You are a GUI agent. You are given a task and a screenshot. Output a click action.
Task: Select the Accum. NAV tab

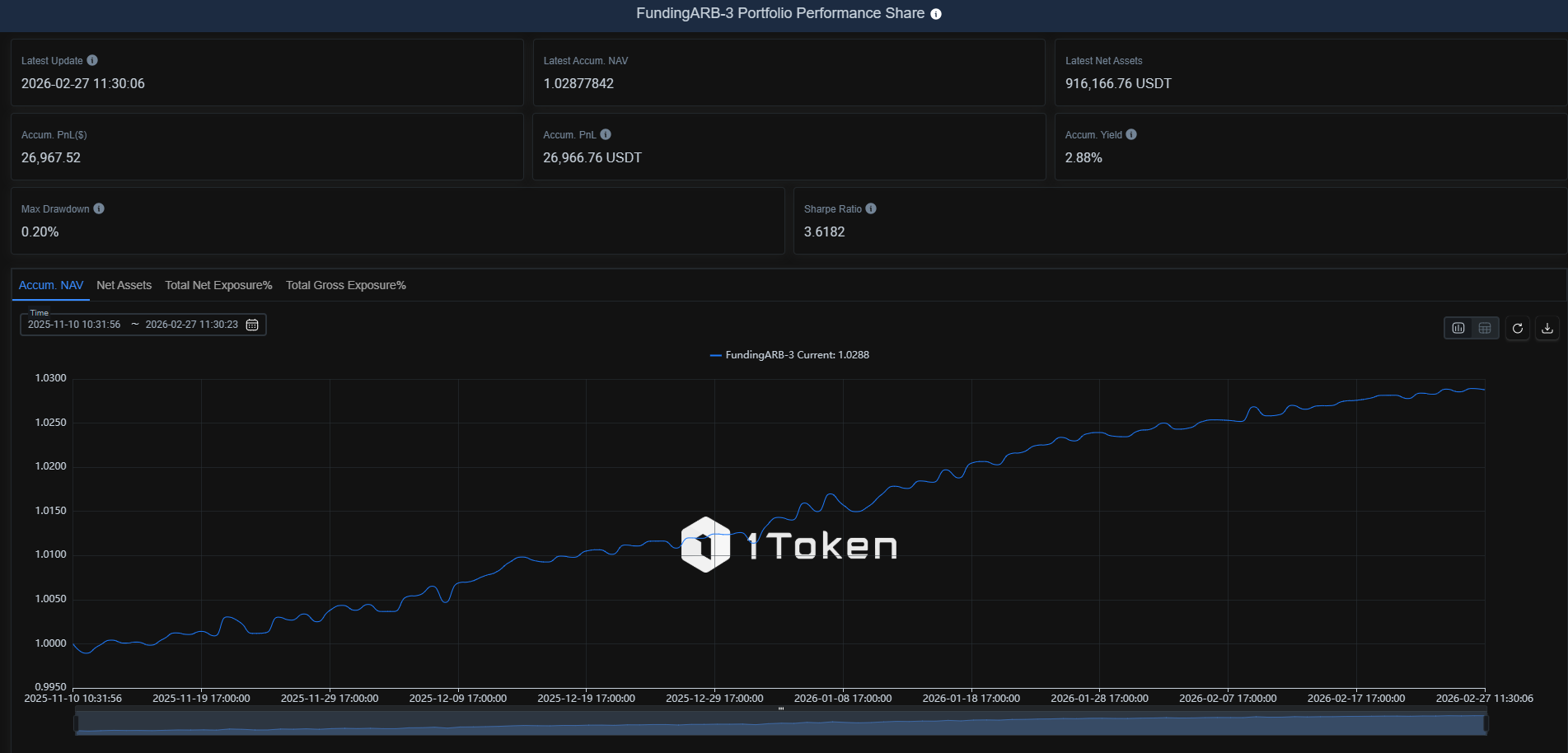(51, 285)
